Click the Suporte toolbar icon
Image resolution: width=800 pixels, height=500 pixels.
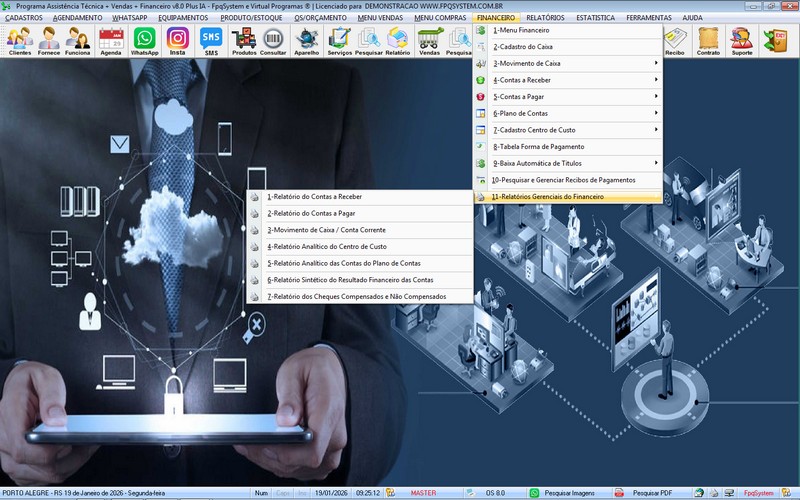(x=741, y=41)
